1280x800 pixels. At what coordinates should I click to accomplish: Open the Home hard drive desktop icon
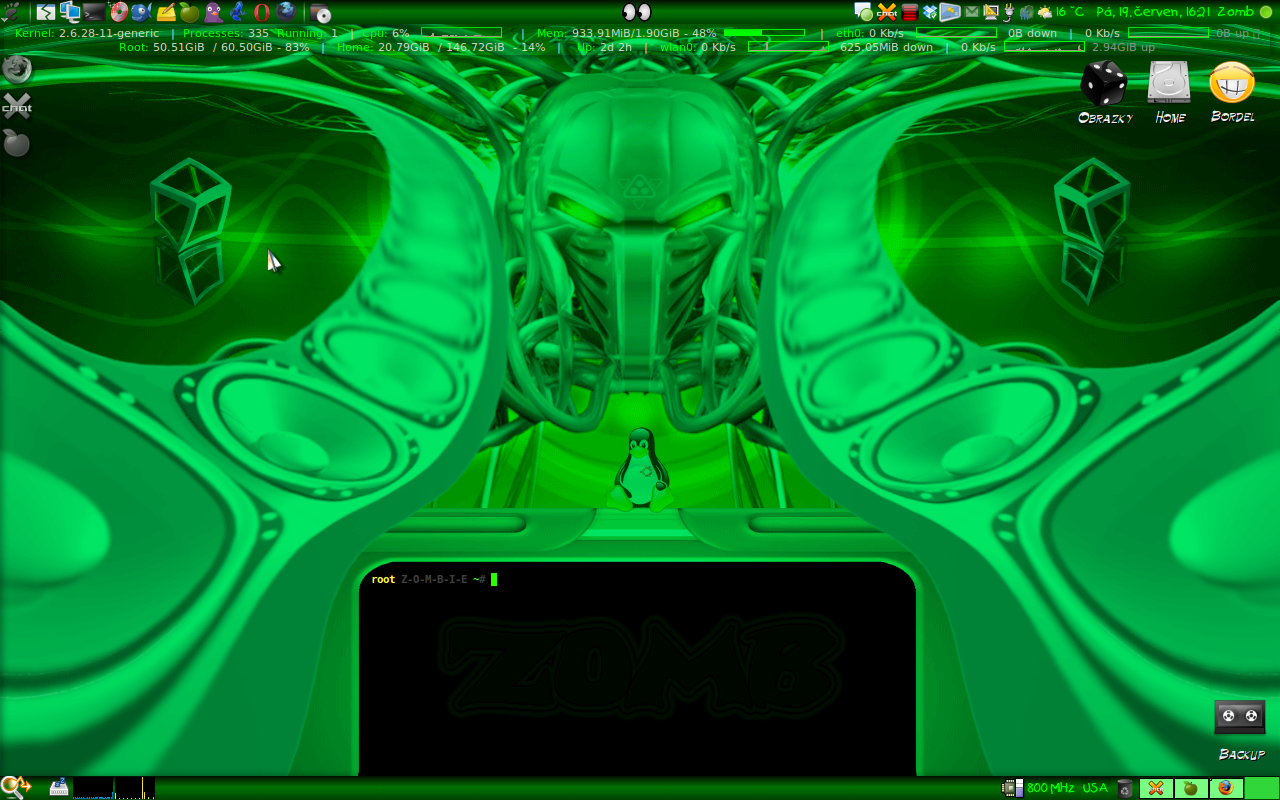tap(1170, 92)
